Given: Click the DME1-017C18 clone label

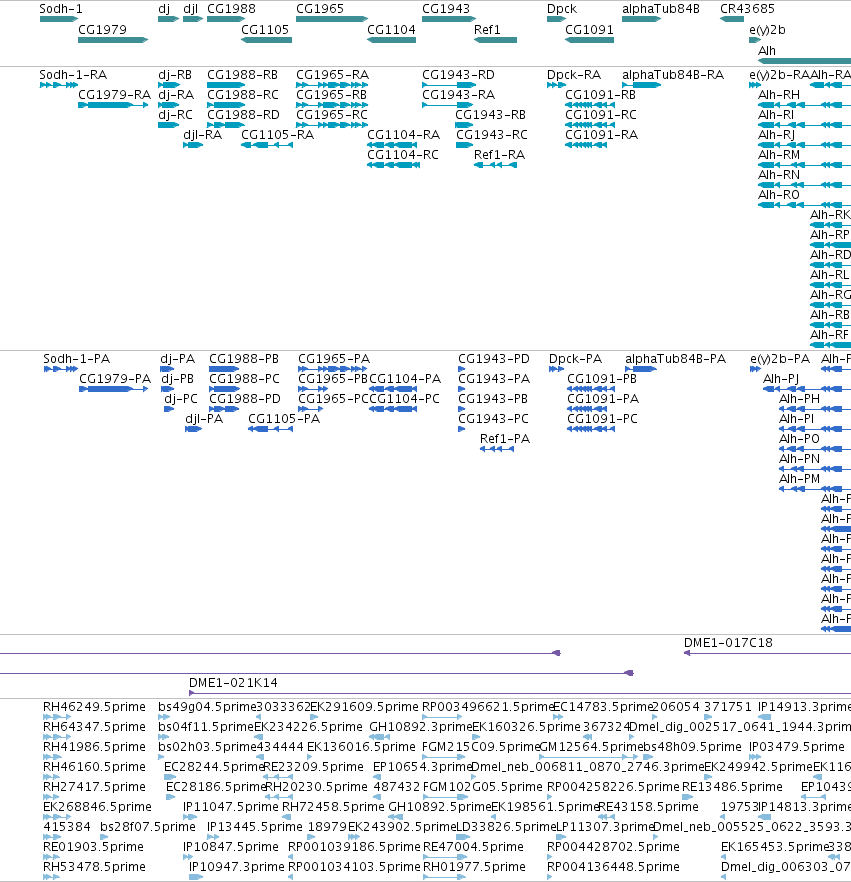Looking at the screenshot, I should (728, 643).
